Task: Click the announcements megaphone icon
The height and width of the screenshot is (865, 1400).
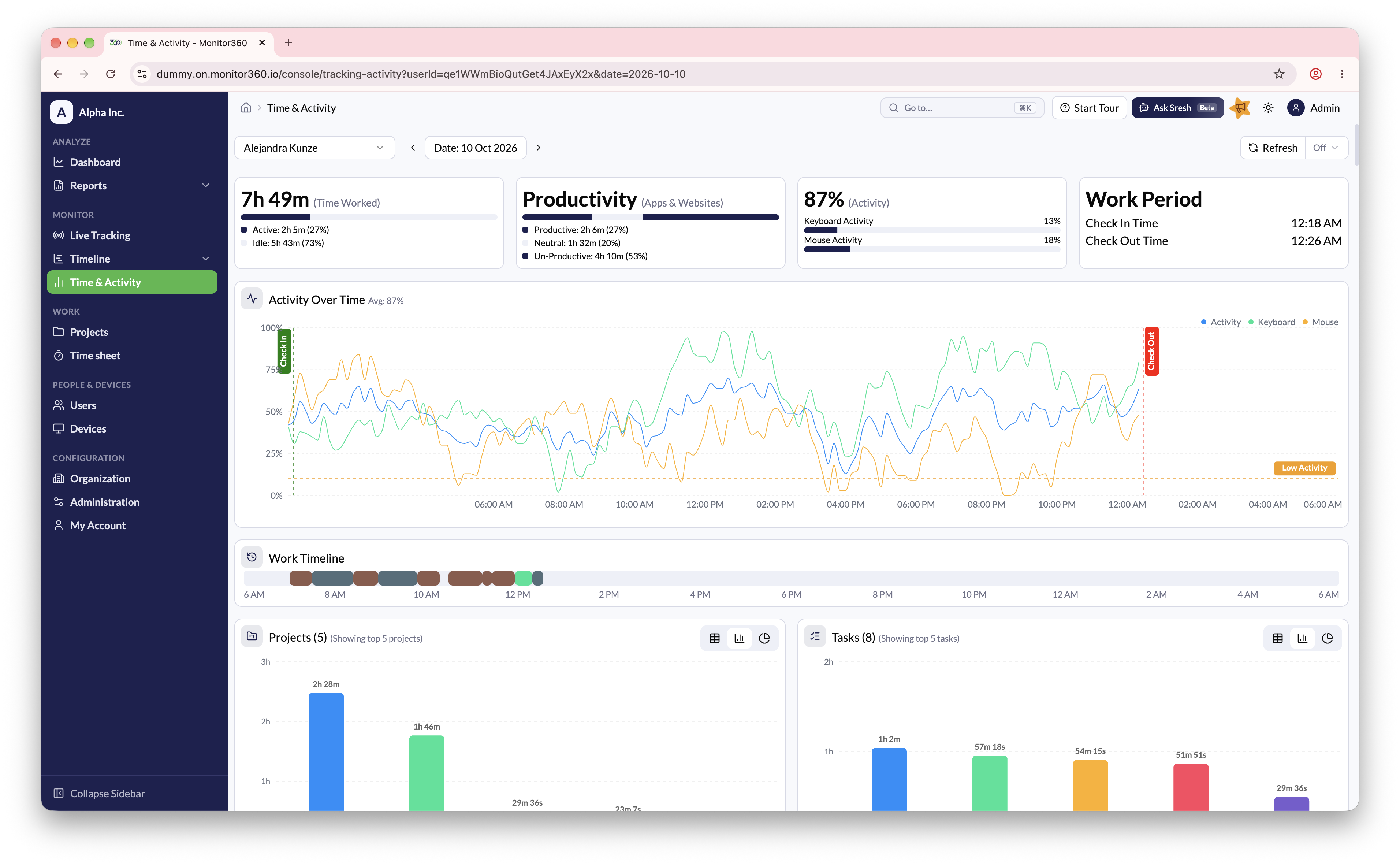Action: pos(1240,108)
